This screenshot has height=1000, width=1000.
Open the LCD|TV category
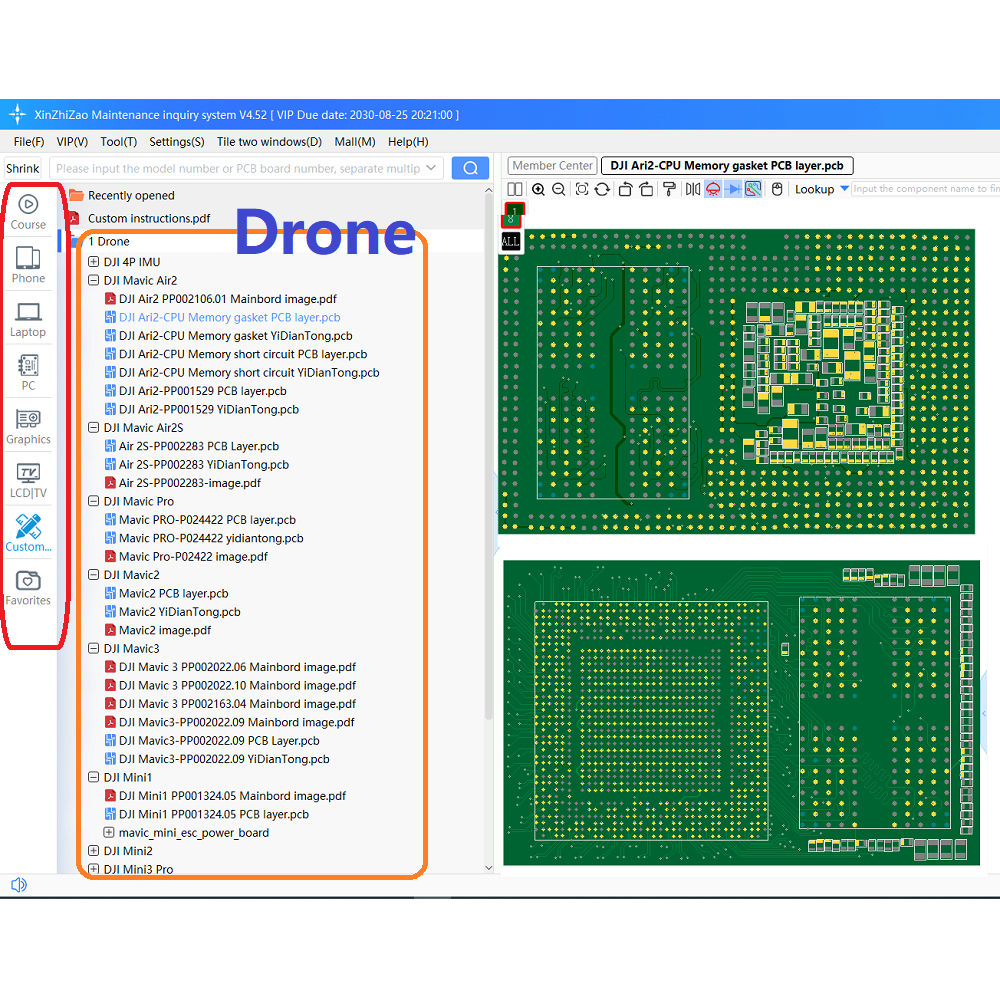point(28,480)
